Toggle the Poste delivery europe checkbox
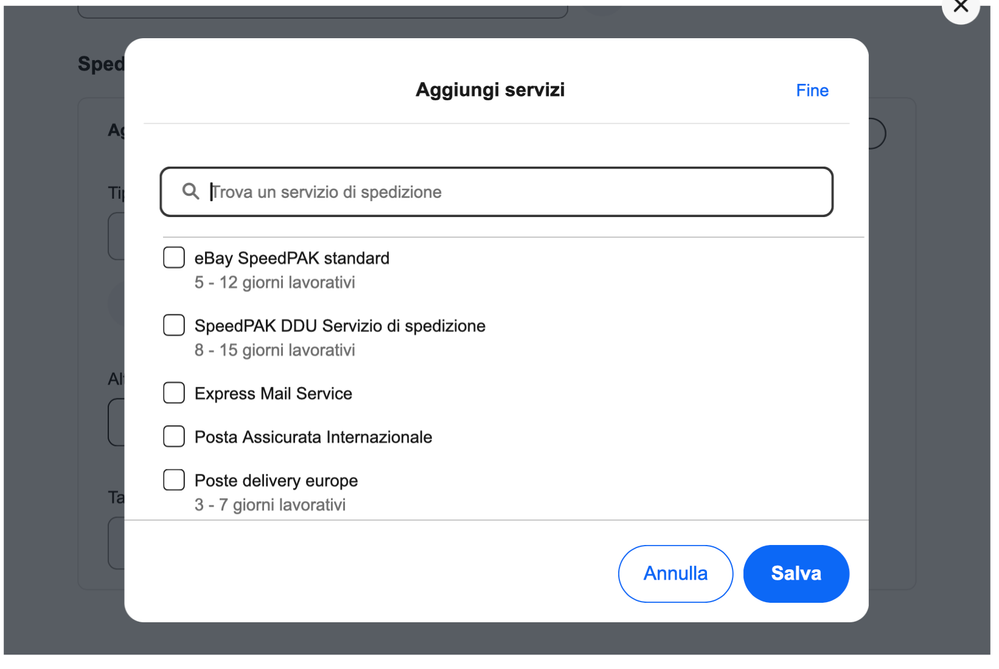This screenshot has width=999, height=669. coord(174,480)
